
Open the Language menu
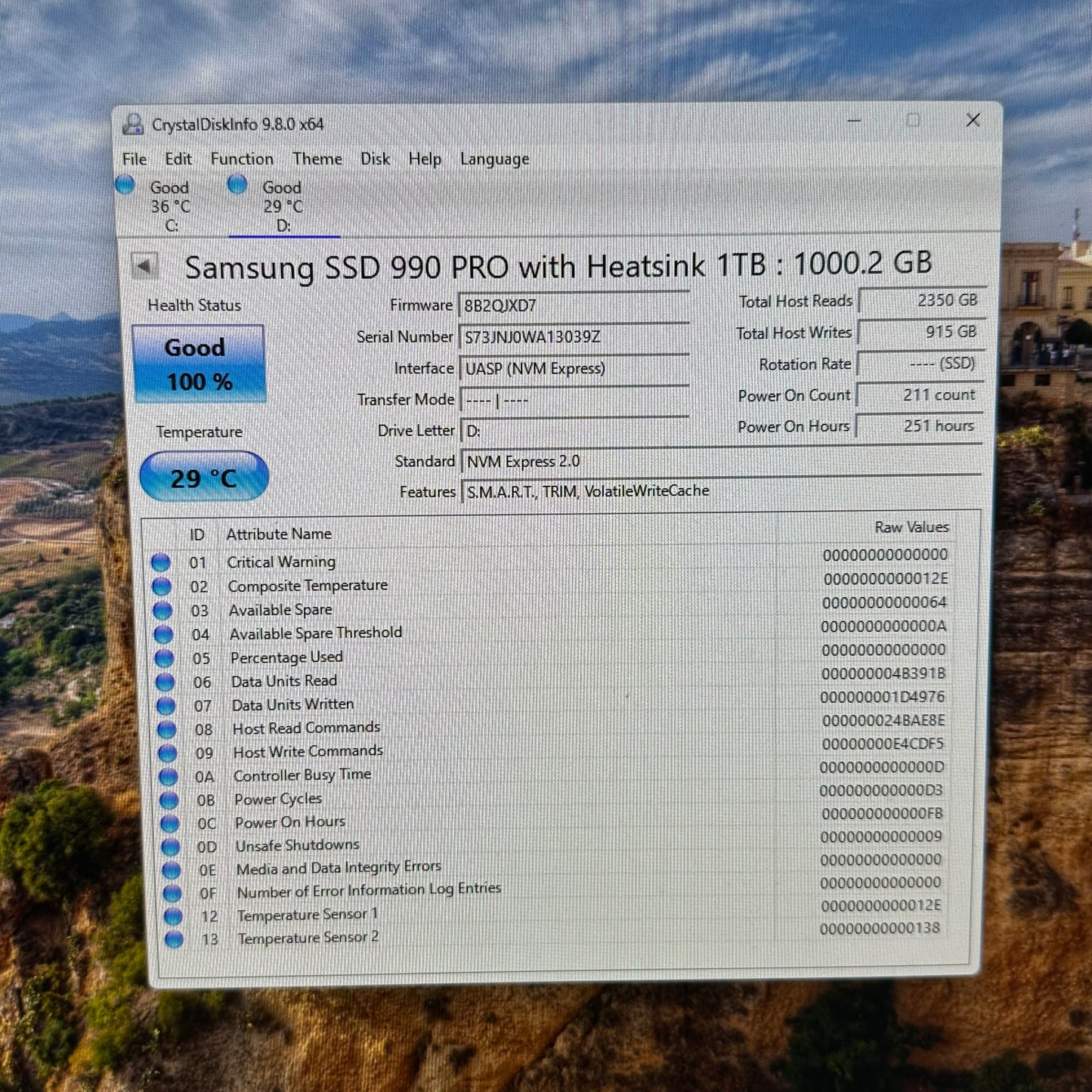(x=495, y=159)
